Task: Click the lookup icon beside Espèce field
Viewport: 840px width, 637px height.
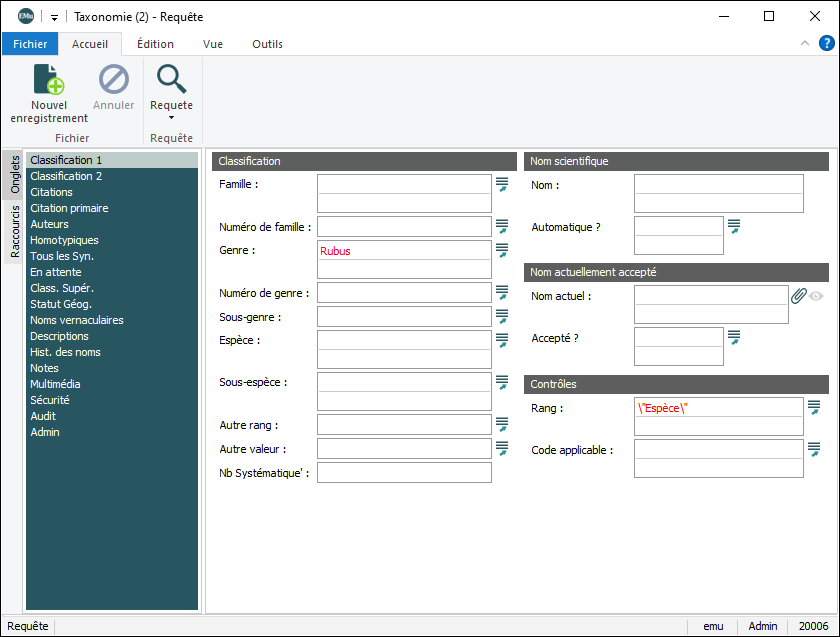Action: click(x=502, y=340)
